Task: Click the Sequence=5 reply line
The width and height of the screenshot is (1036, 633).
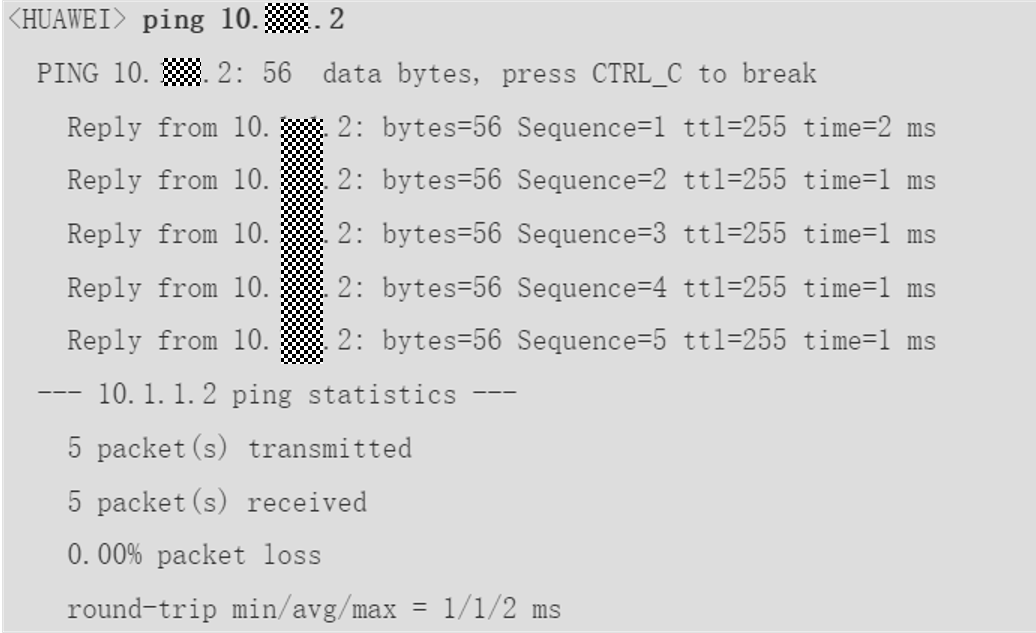Action: [x=501, y=340]
